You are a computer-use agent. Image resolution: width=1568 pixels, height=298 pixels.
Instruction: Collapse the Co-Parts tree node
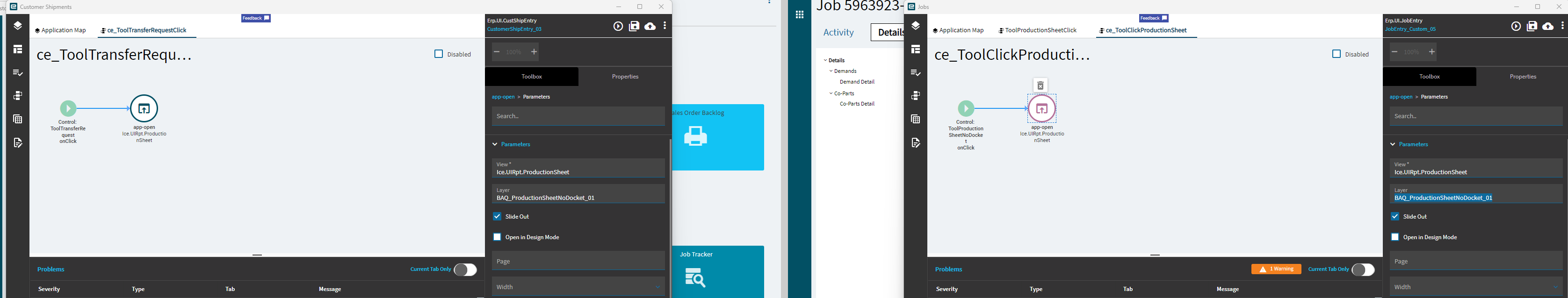[x=831, y=94]
